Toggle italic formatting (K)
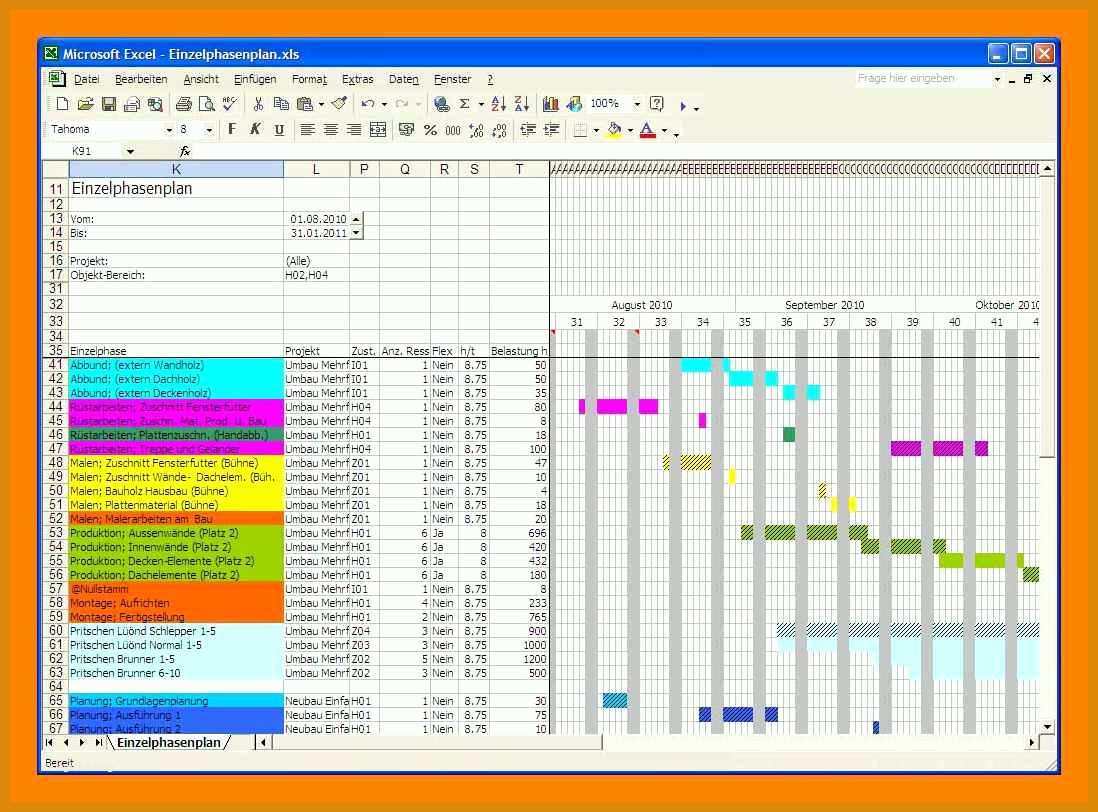 (x=255, y=130)
